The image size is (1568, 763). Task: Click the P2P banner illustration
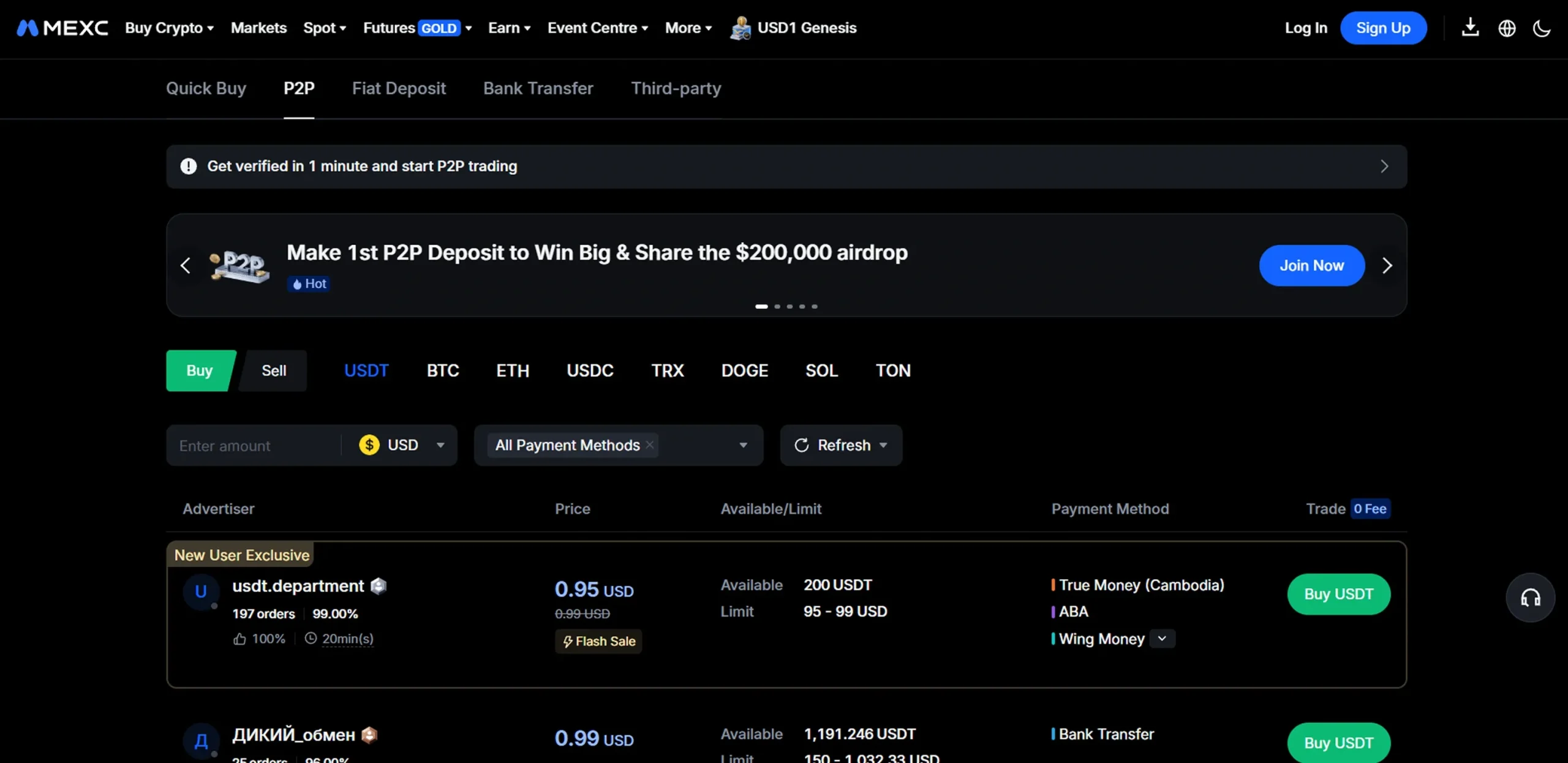239,266
